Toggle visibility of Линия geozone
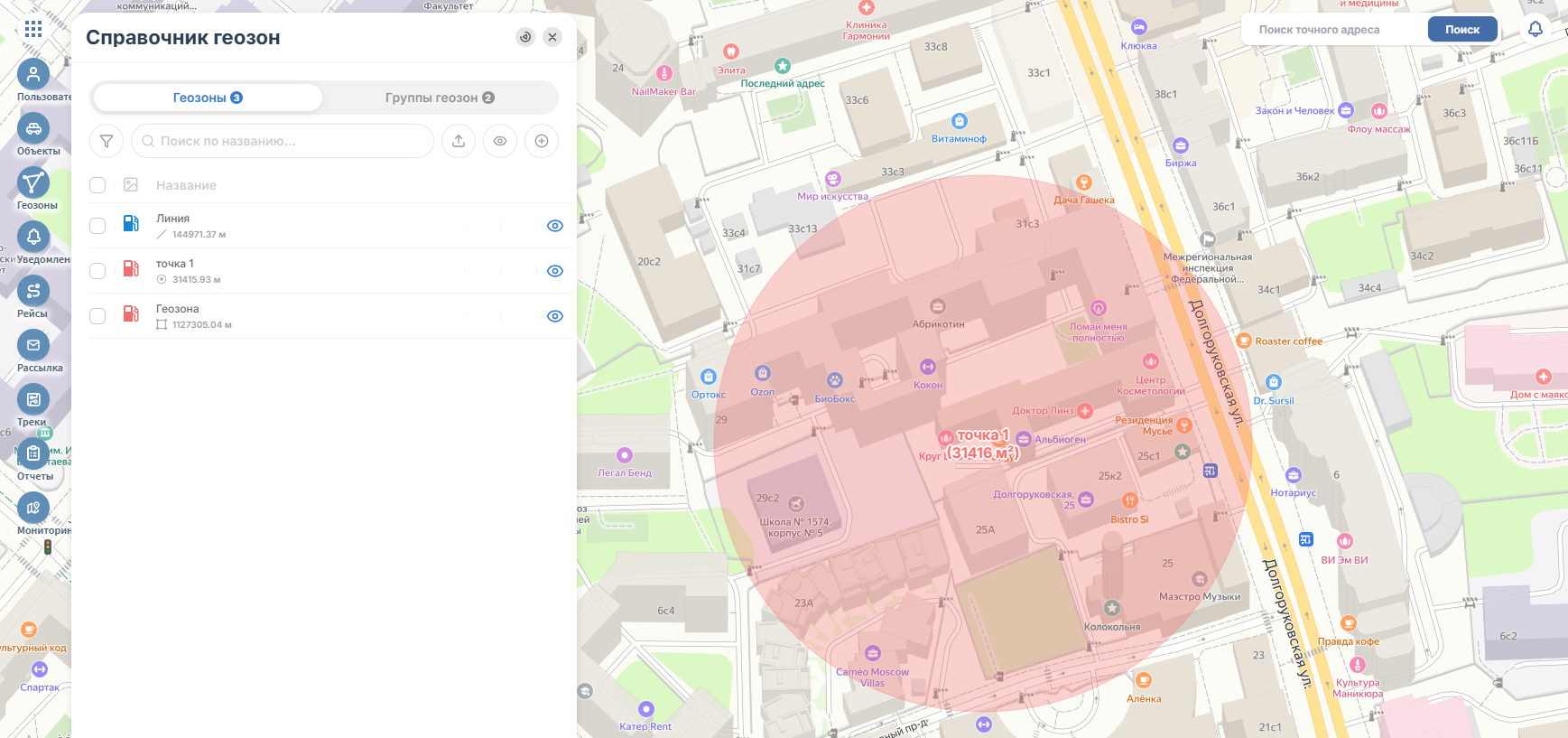Viewport: 1568px width, 738px height. coord(555,226)
